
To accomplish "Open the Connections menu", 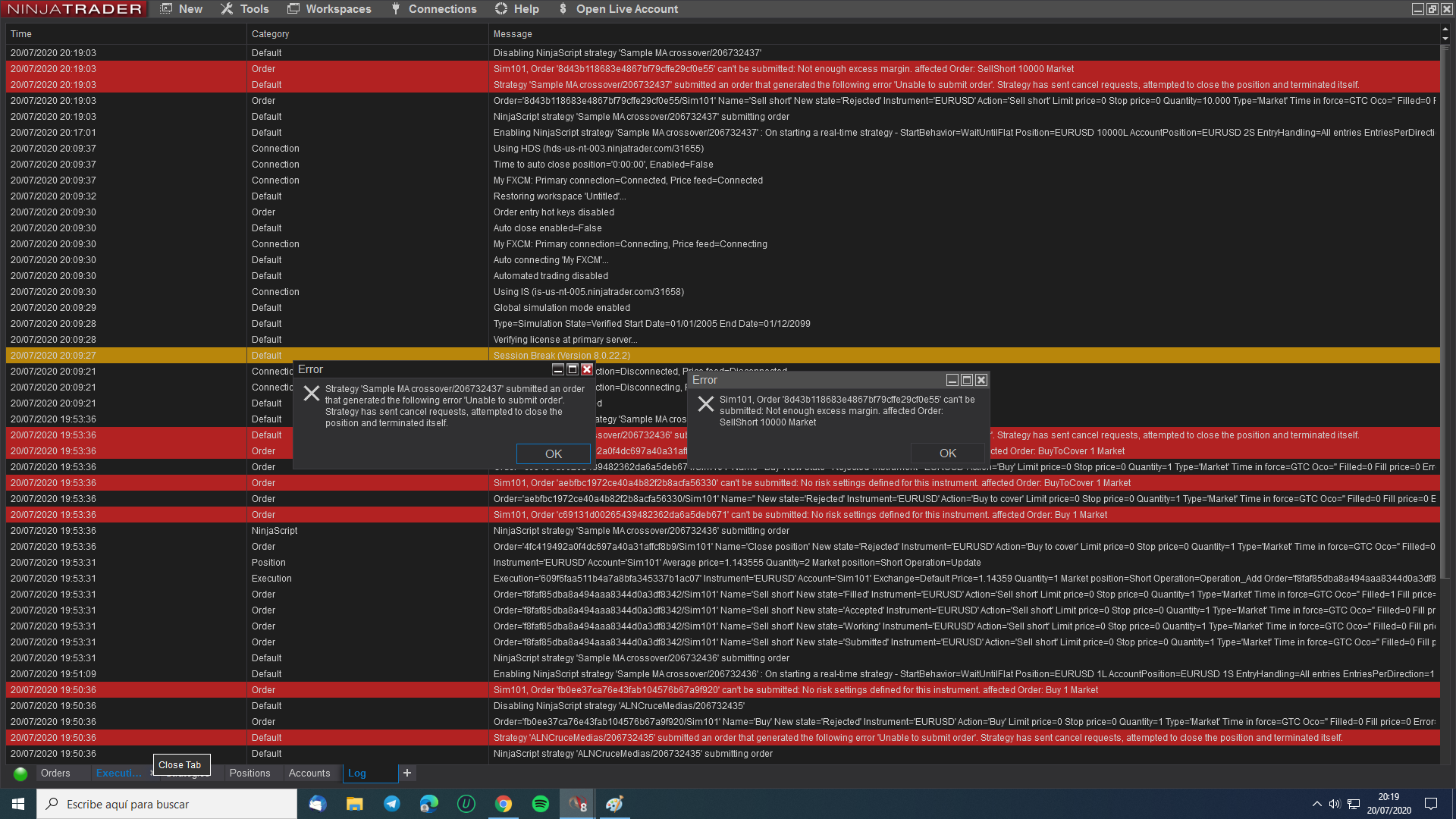I will coord(434,9).
